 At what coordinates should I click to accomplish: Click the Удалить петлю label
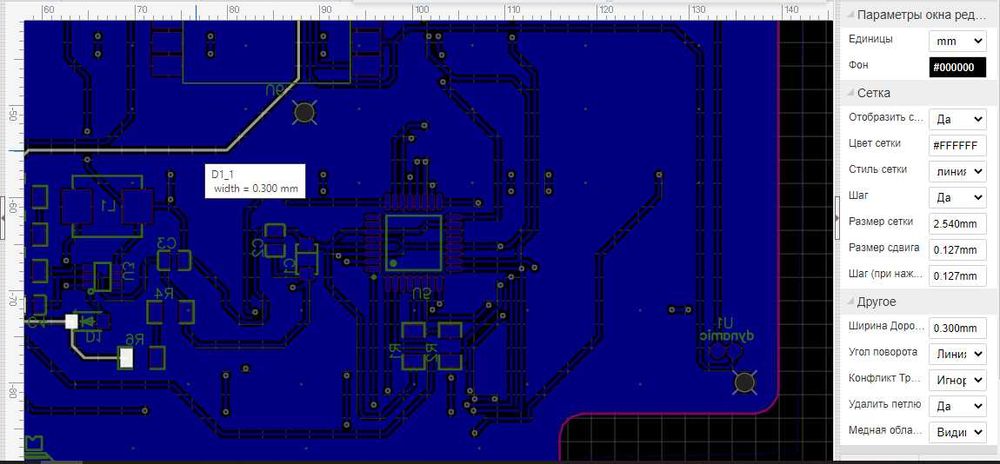coord(885,404)
